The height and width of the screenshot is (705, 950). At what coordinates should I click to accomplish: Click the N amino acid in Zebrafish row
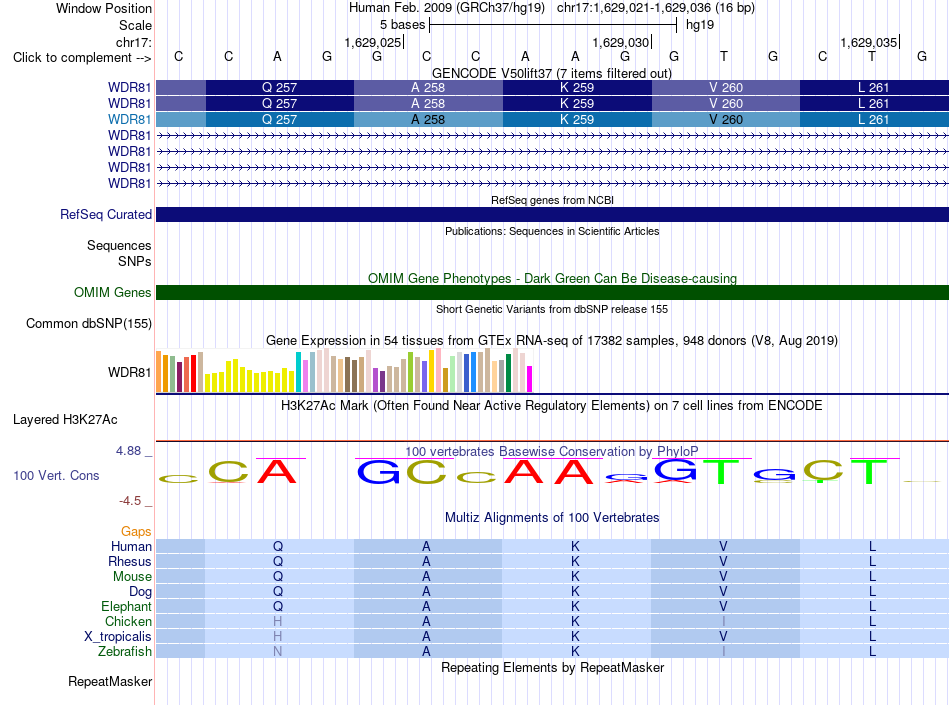pyautogui.click(x=277, y=652)
